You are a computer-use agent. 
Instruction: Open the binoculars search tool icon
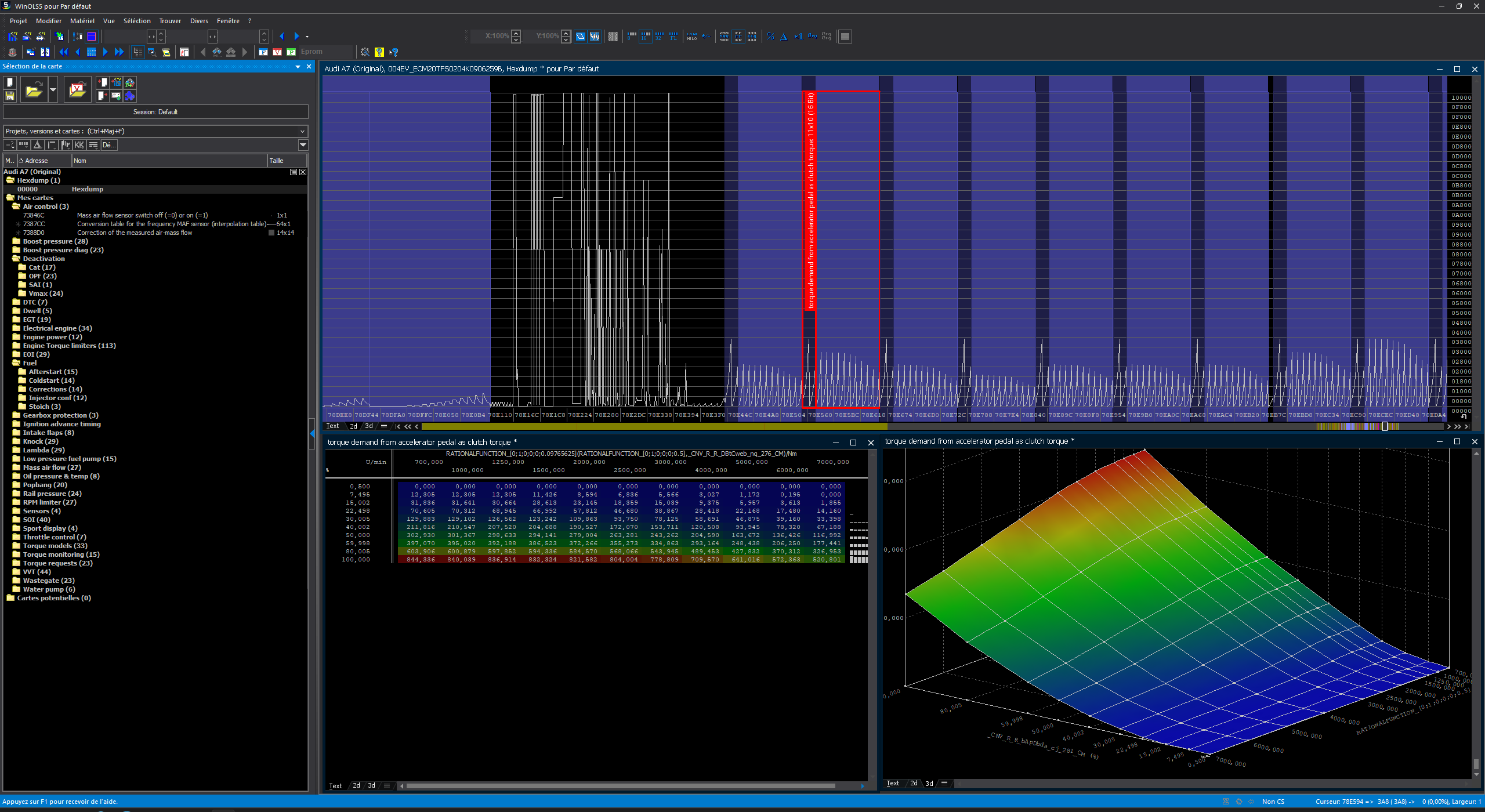click(218, 52)
